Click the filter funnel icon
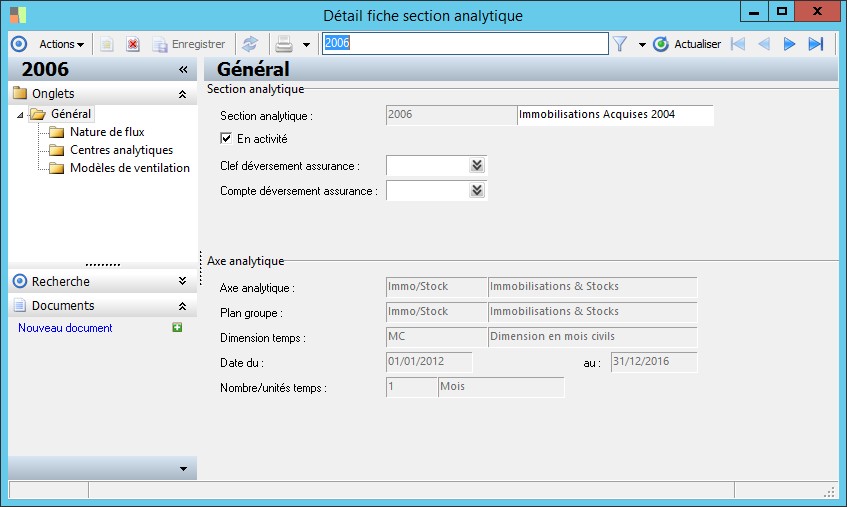 click(x=620, y=44)
